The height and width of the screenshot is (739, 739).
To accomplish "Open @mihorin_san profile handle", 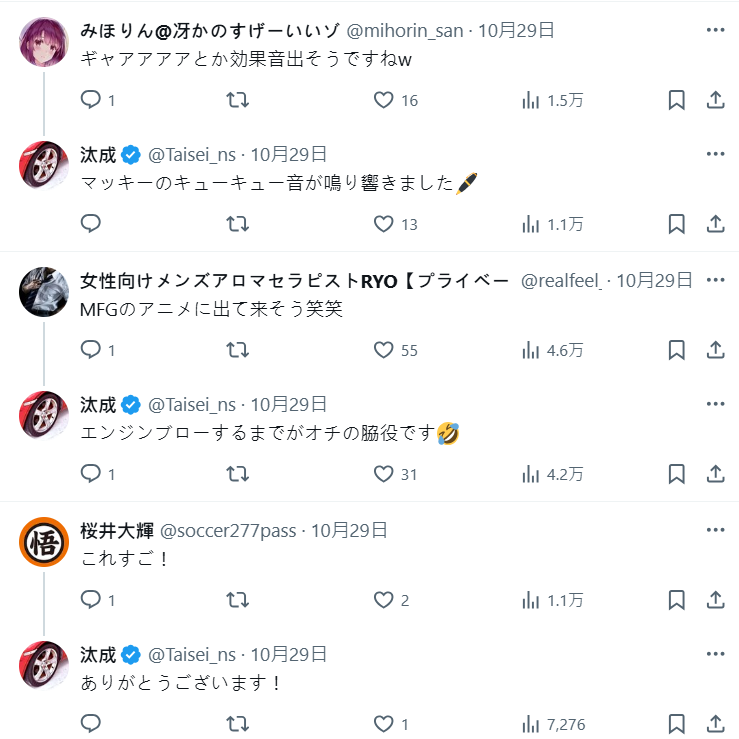I will click(x=405, y=30).
